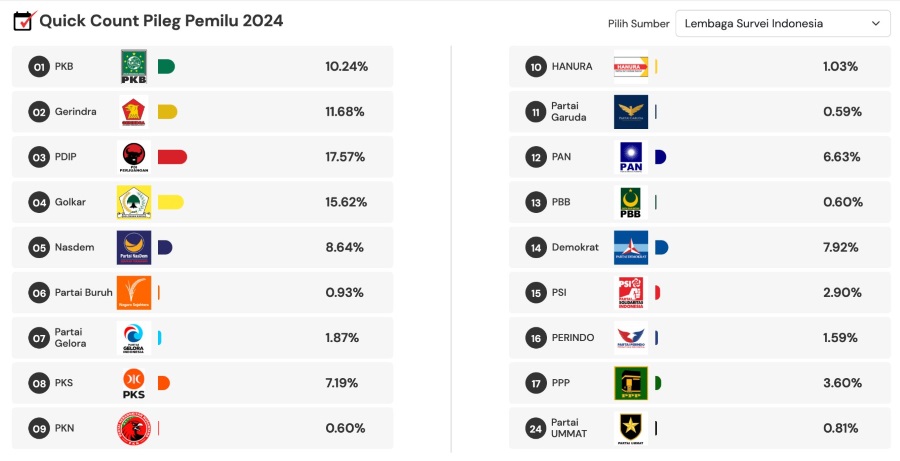Image resolution: width=900 pixels, height=461 pixels.
Task: Click the yellow Golkar percentage bar
Action: pos(170,202)
